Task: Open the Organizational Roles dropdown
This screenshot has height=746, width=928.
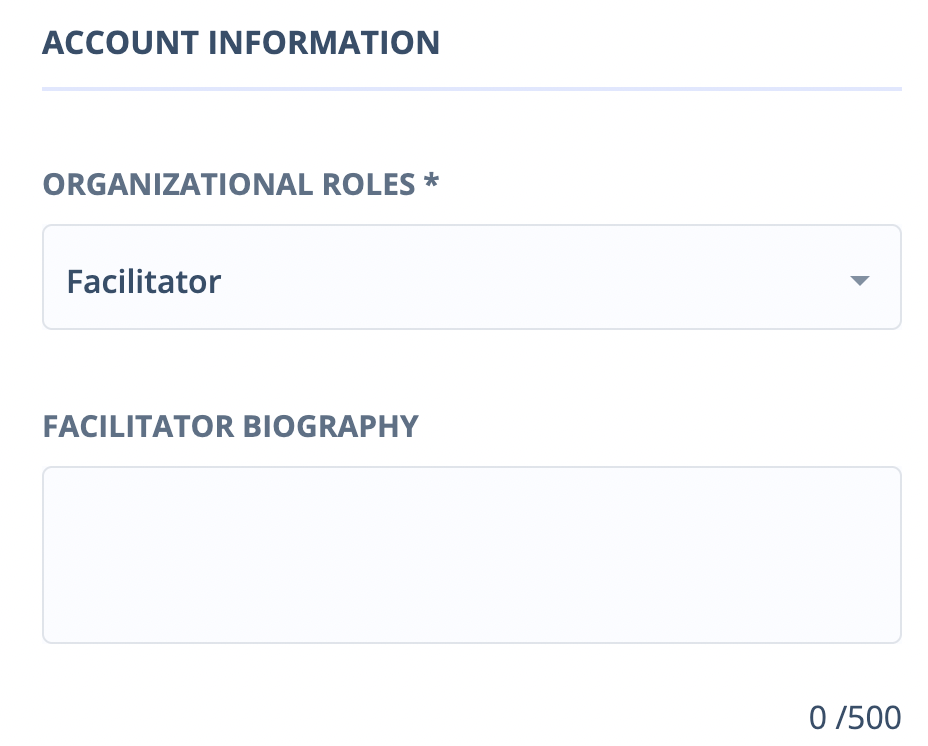Action: [x=471, y=278]
